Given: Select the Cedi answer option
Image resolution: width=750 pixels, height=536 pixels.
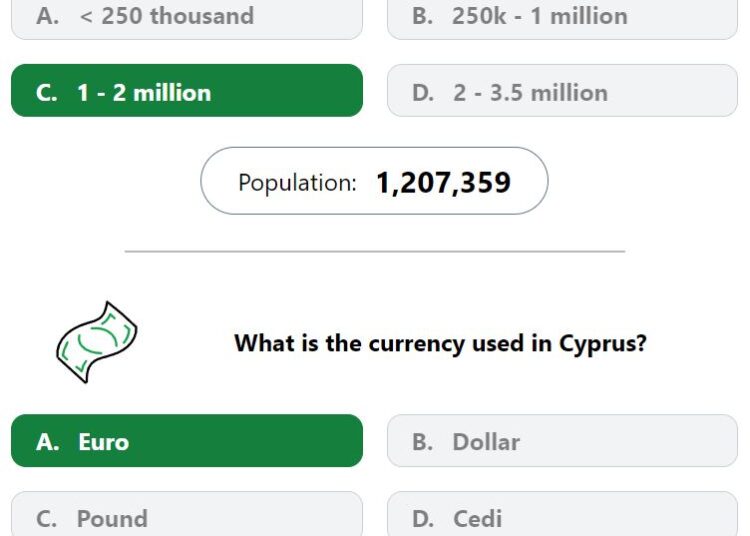Looking at the screenshot, I should [x=562, y=514].
